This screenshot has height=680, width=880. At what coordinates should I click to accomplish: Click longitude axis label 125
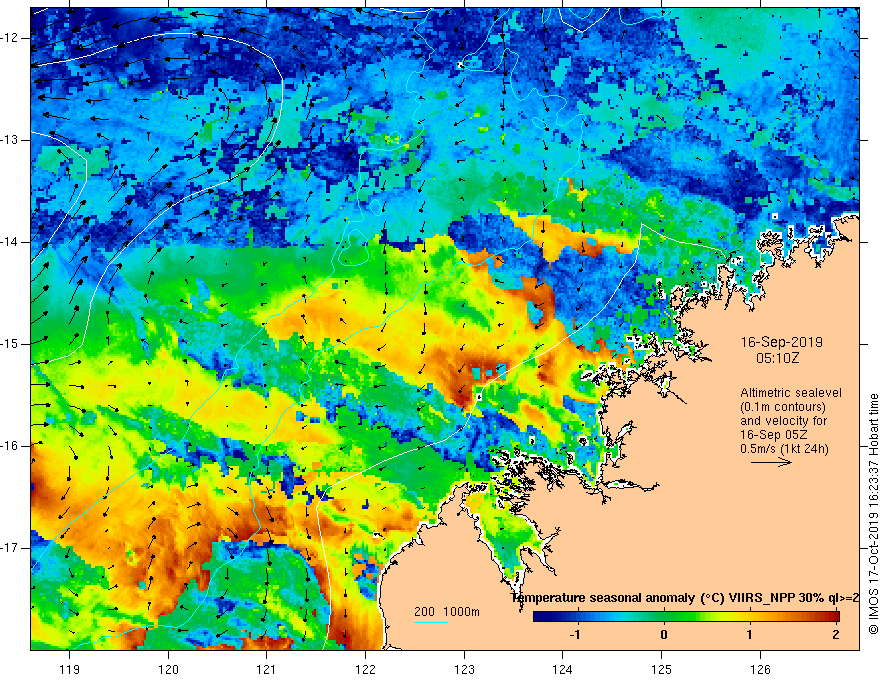pyautogui.click(x=662, y=669)
